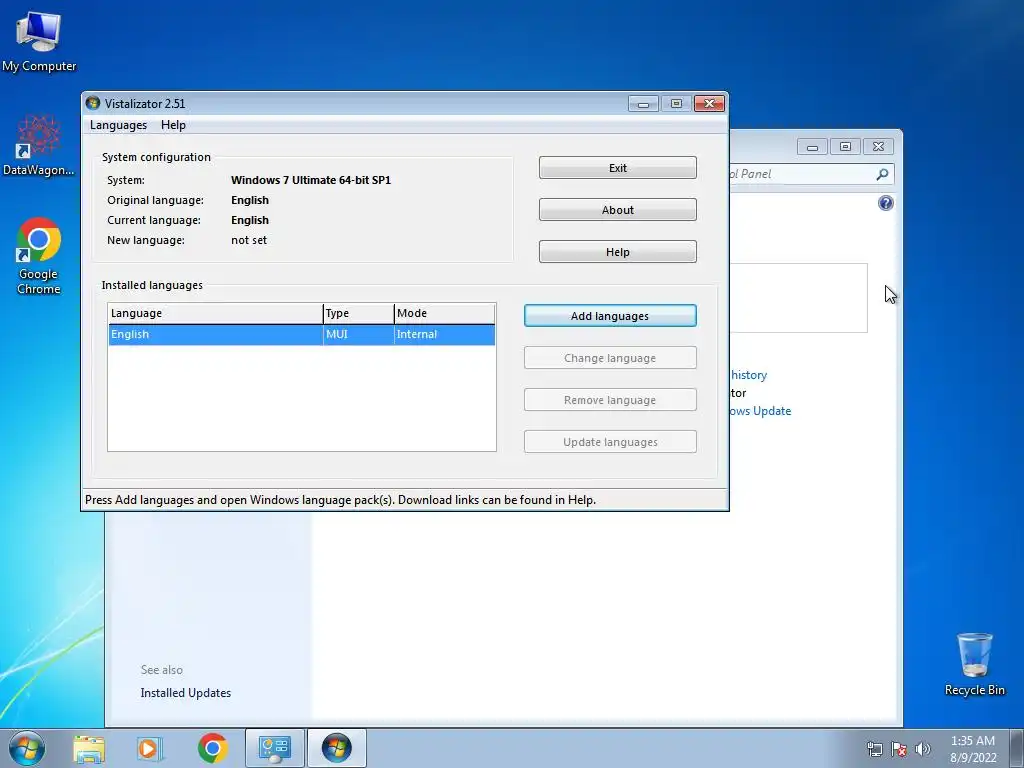Viewport: 1024px width, 768px height.
Task: Maximize the Control Panel window
Action: click(x=845, y=147)
